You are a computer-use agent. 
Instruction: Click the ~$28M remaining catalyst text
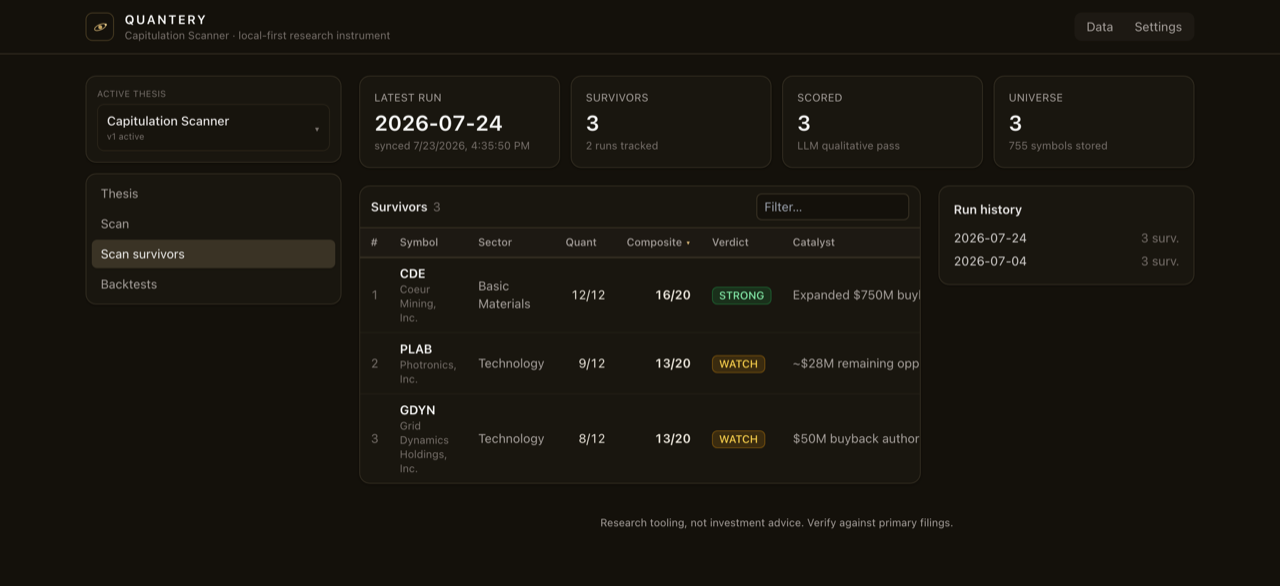[856, 363]
